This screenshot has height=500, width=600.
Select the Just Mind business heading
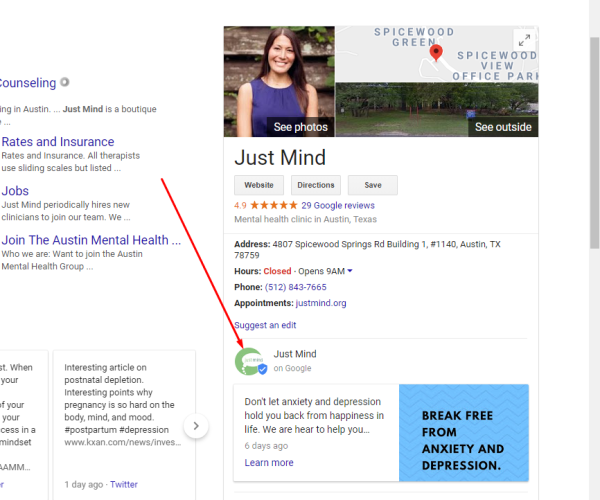(x=280, y=158)
